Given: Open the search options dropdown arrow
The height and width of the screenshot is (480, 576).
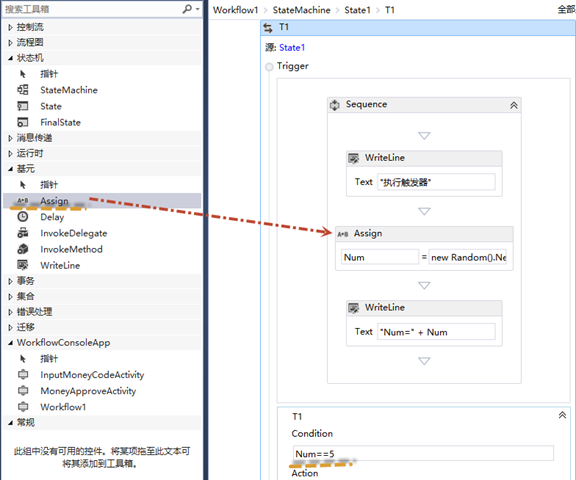Looking at the screenshot, I should pyautogui.click(x=198, y=8).
